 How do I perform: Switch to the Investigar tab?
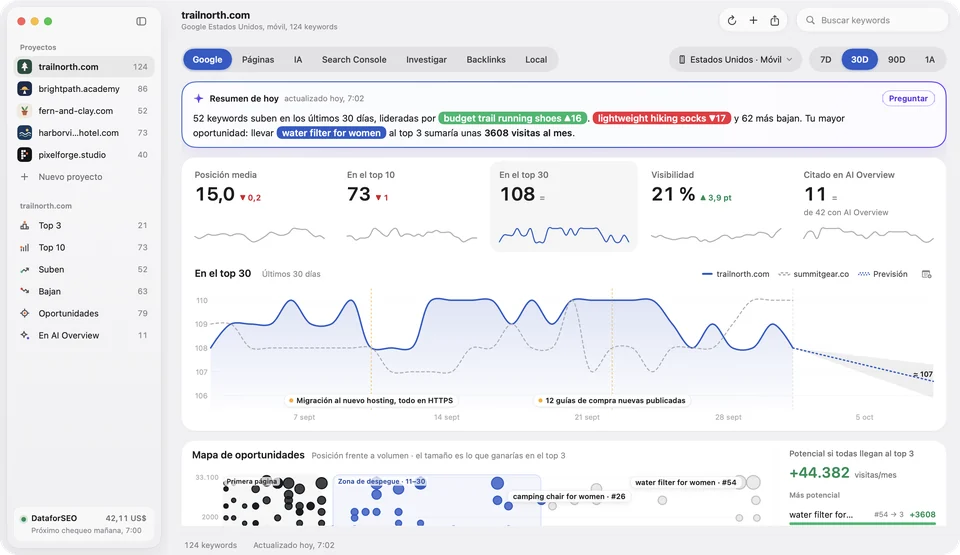point(426,59)
